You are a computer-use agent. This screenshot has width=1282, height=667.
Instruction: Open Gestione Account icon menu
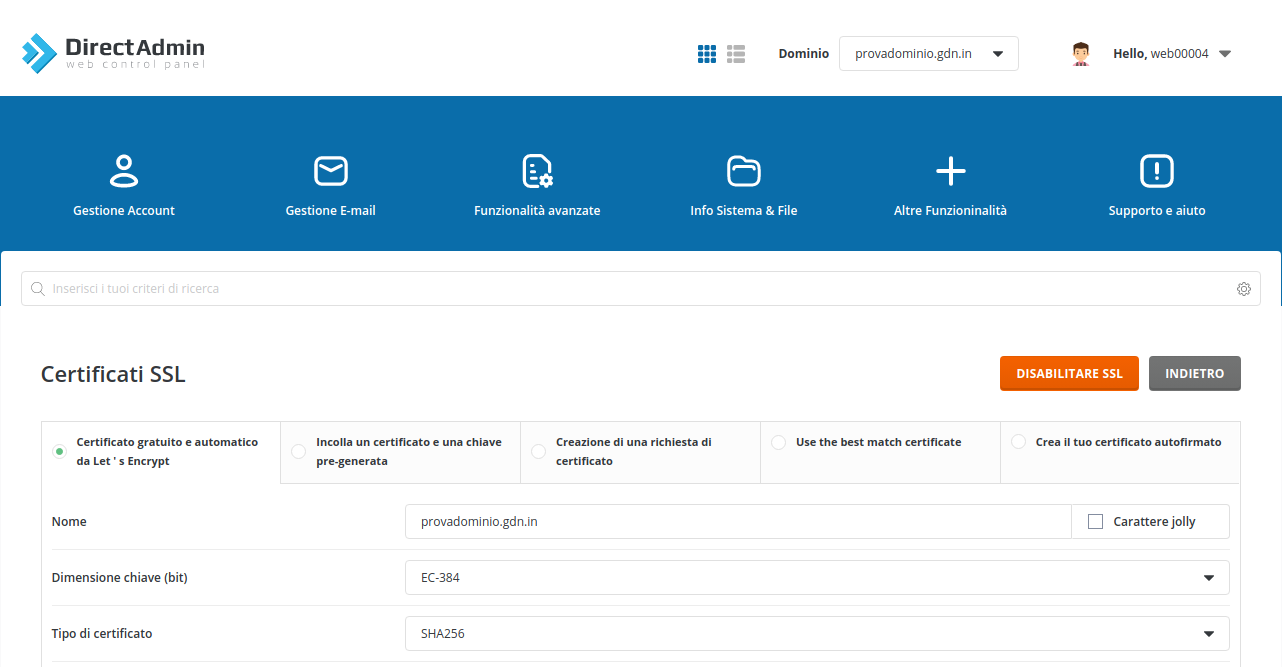pyautogui.click(x=124, y=171)
